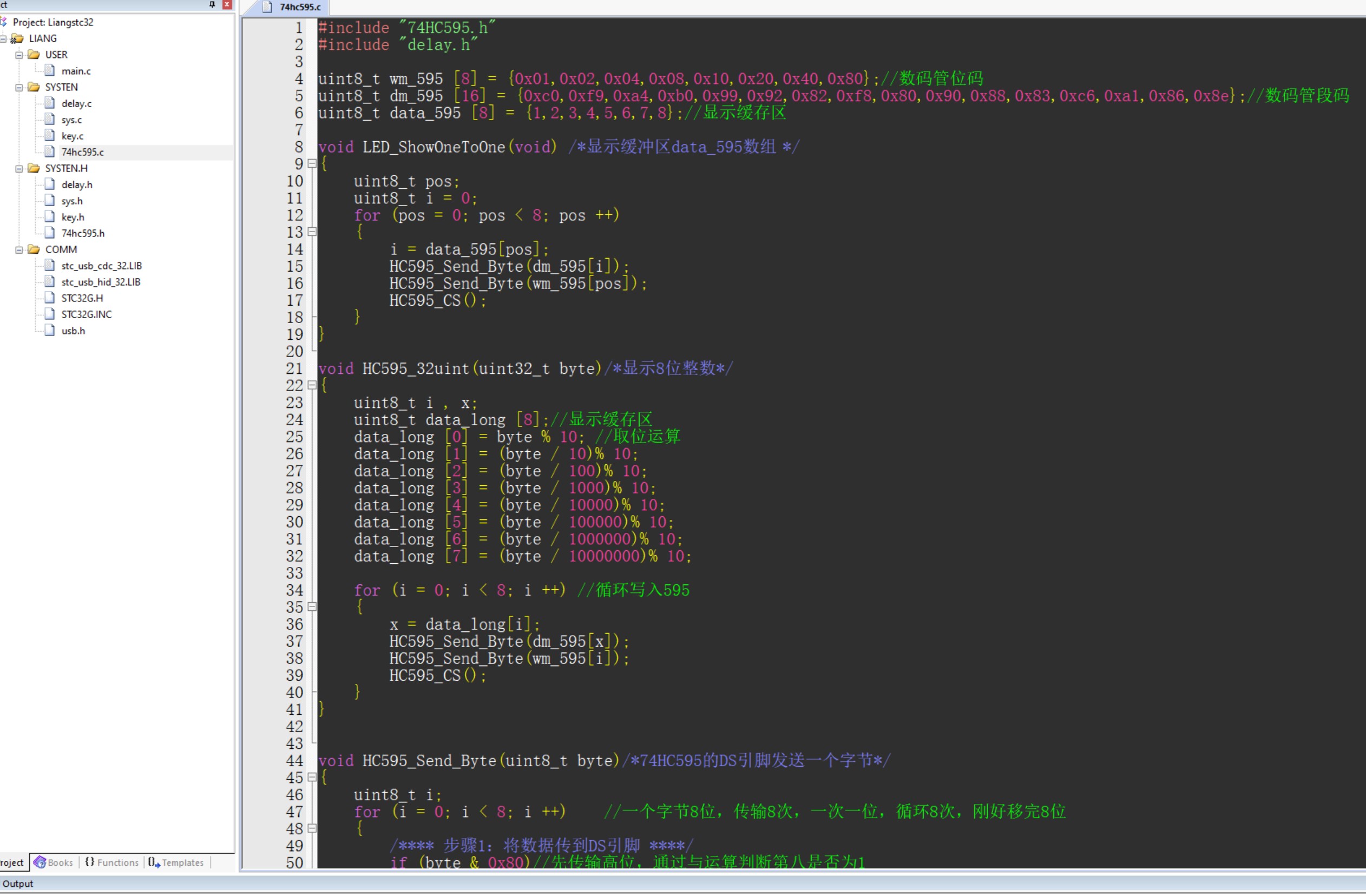Click the COMM folder icon
Viewport: 1366px width, 896px height.
[x=34, y=249]
